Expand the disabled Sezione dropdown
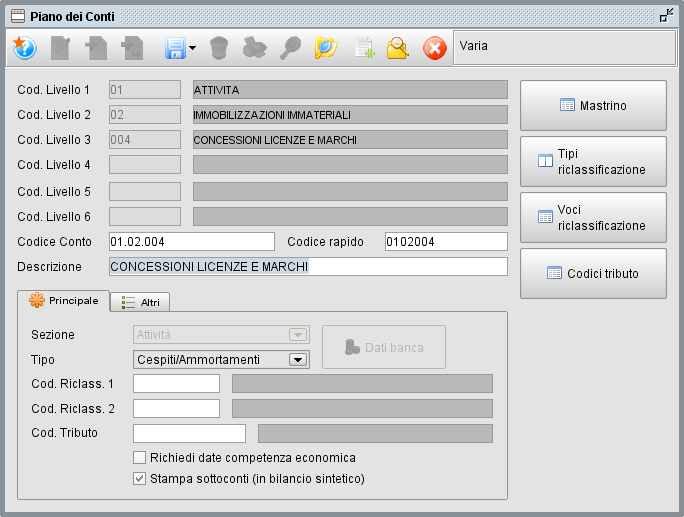The width and height of the screenshot is (684, 517). pyautogui.click(x=298, y=335)
